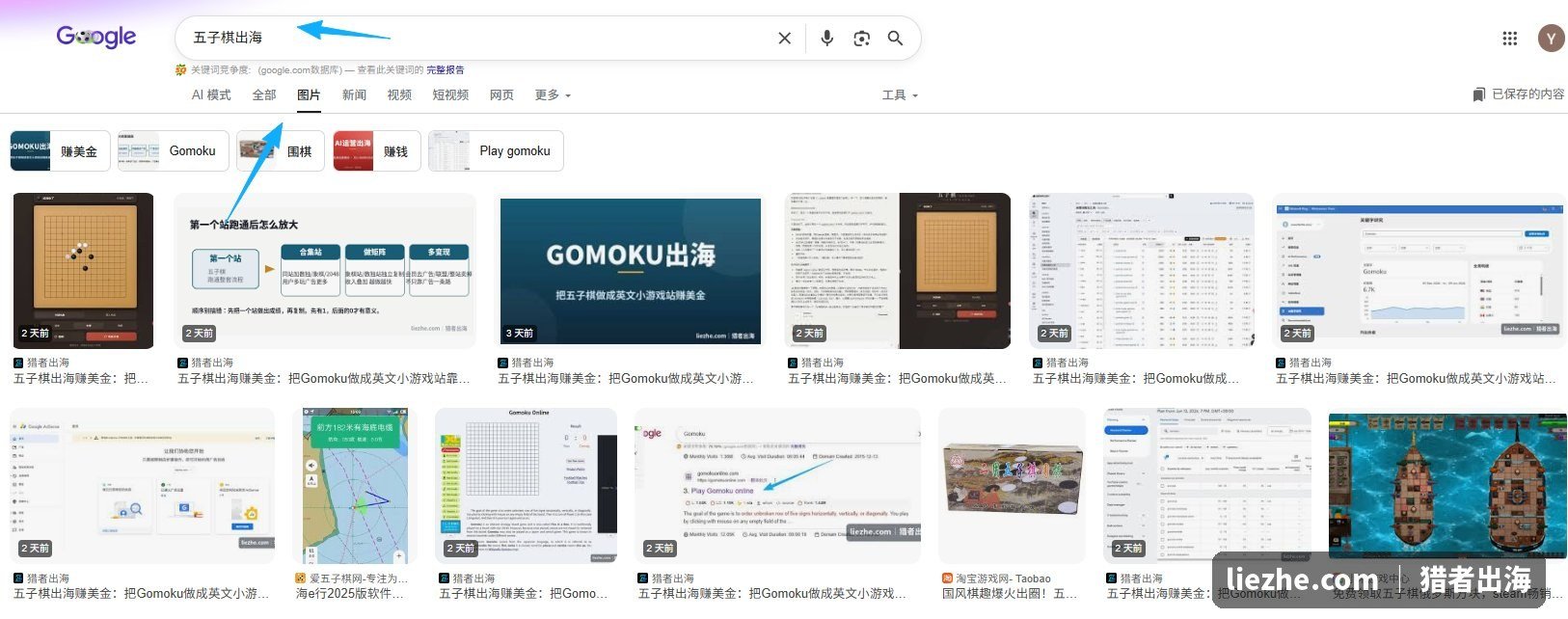1568x619 pixels.
Task: Select the 图片 tab
Action: [309, 94]
